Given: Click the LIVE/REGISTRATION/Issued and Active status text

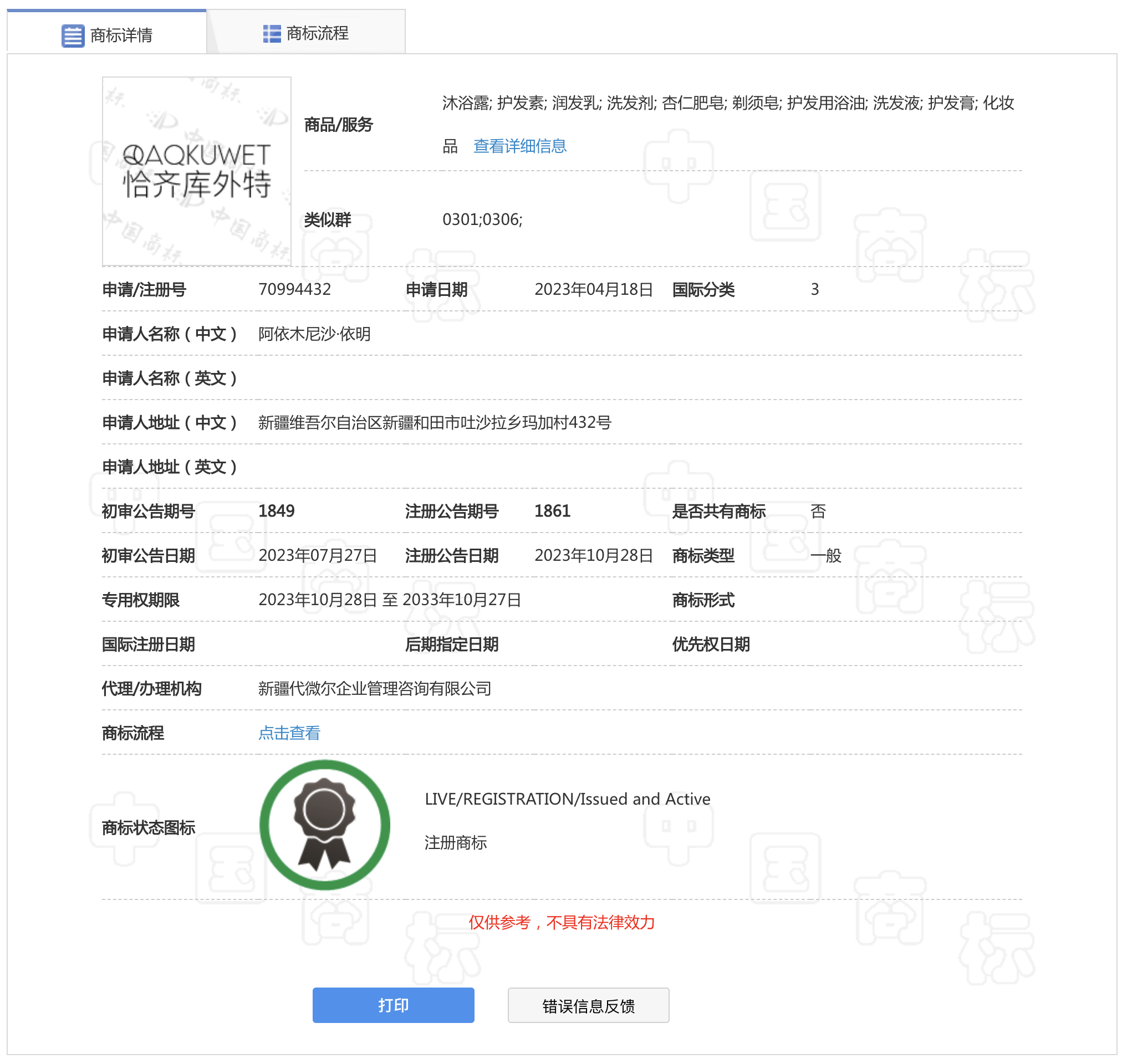Looking at the screenshot, I should click(567, 799).
